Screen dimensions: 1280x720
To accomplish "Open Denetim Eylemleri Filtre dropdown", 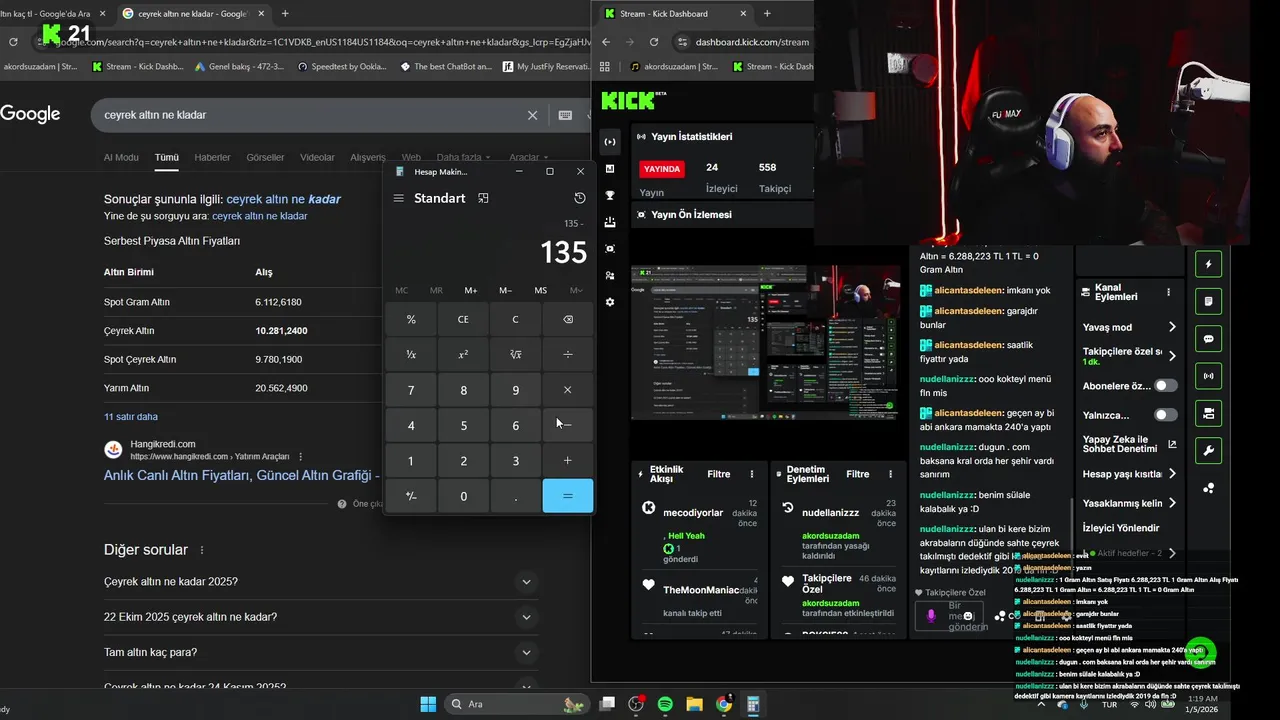I will (857, 474).
